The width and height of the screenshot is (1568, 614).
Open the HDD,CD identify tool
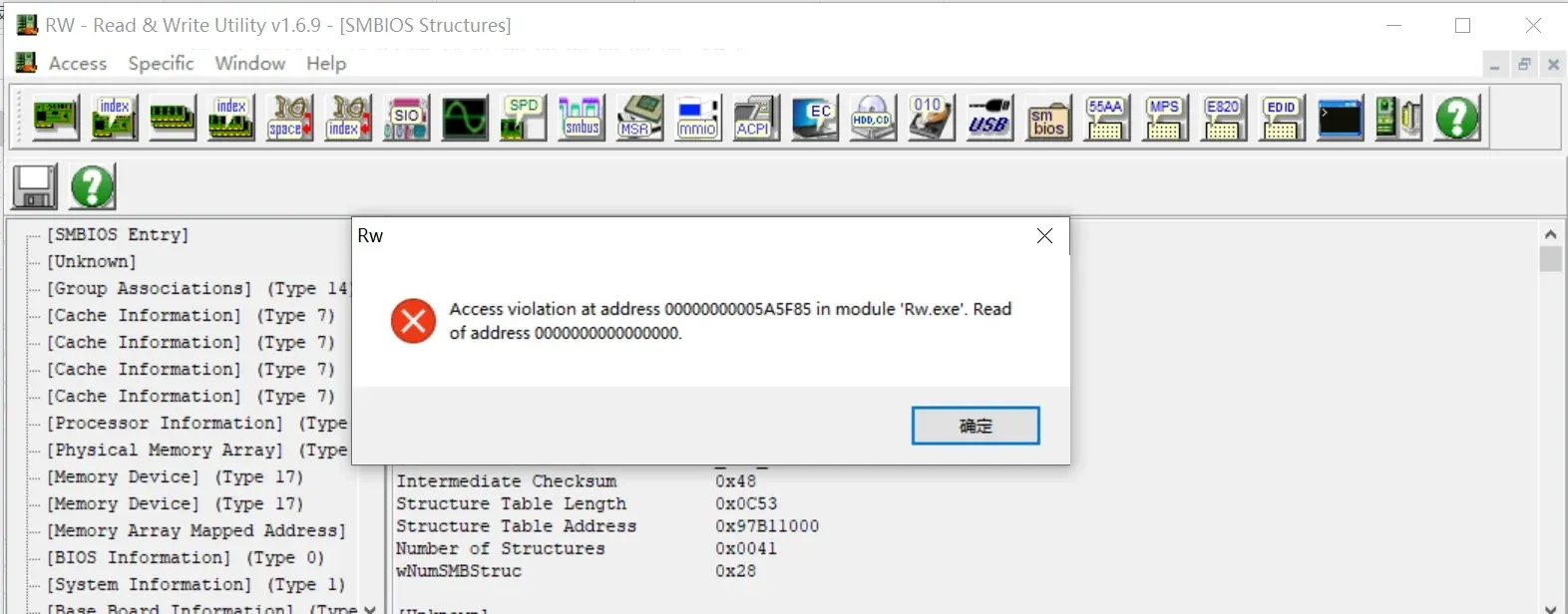tap(873, 118)
